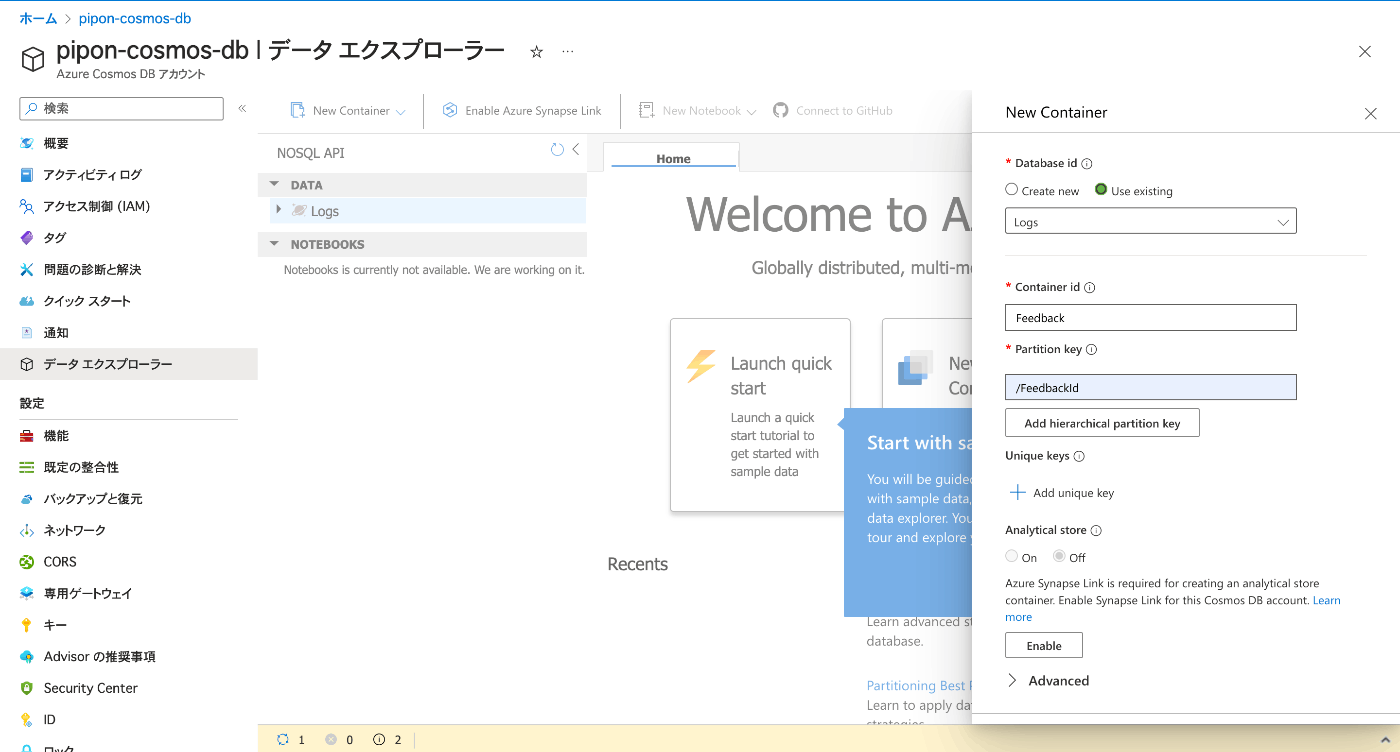Click the 専用ゲートウェイ icon
This screenshot has height=752, width=1400.
27,593
